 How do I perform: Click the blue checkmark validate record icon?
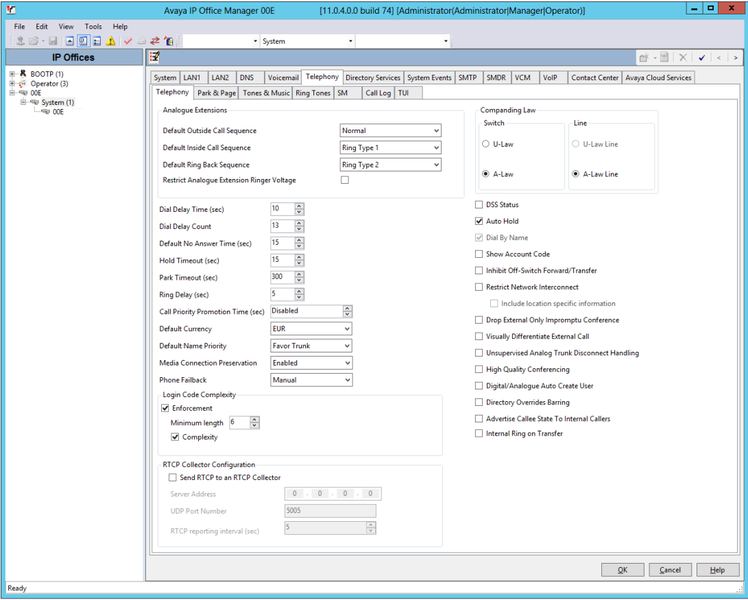[x=701, y=58]
